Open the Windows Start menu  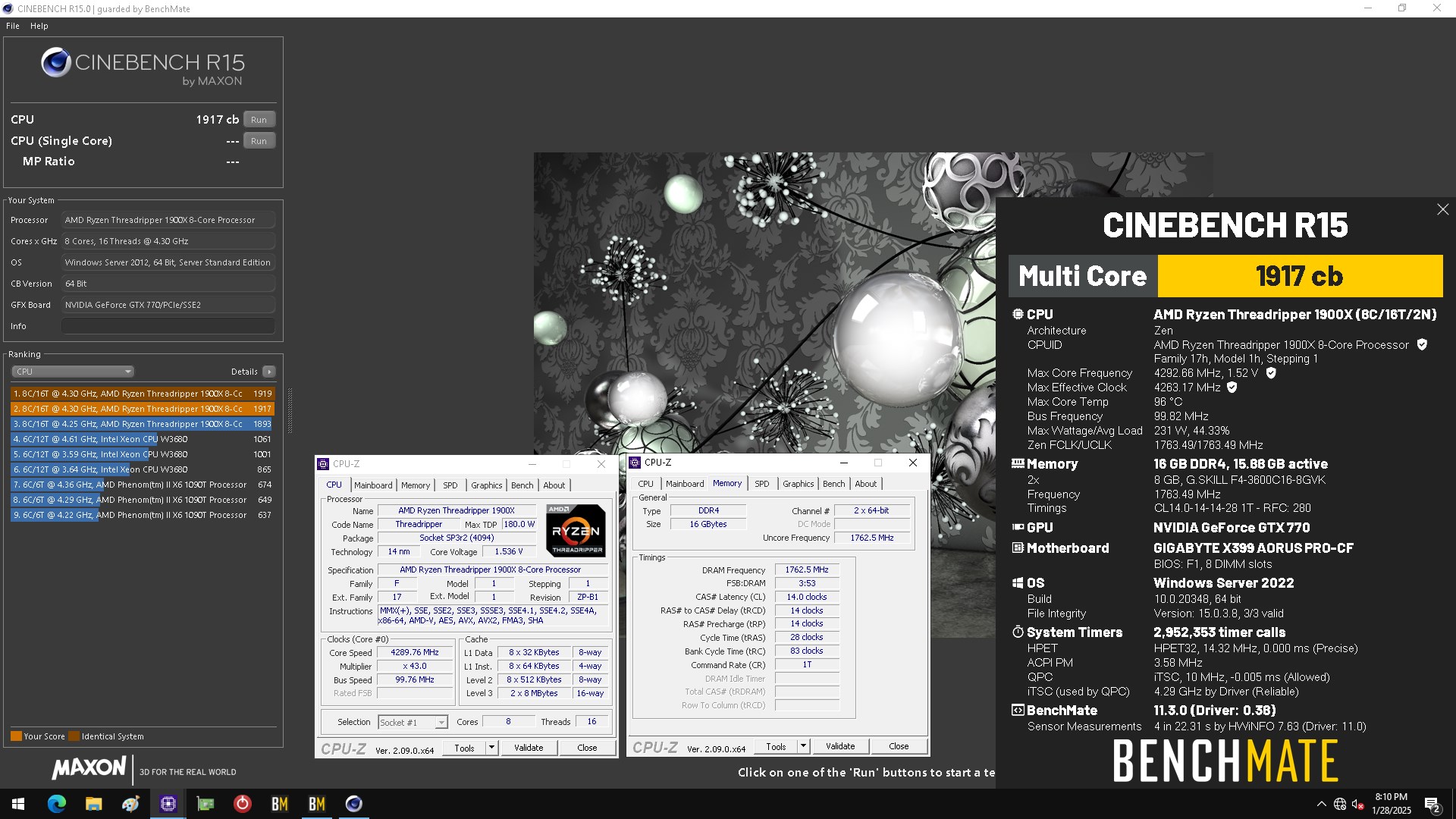click(x=18, y=804)
